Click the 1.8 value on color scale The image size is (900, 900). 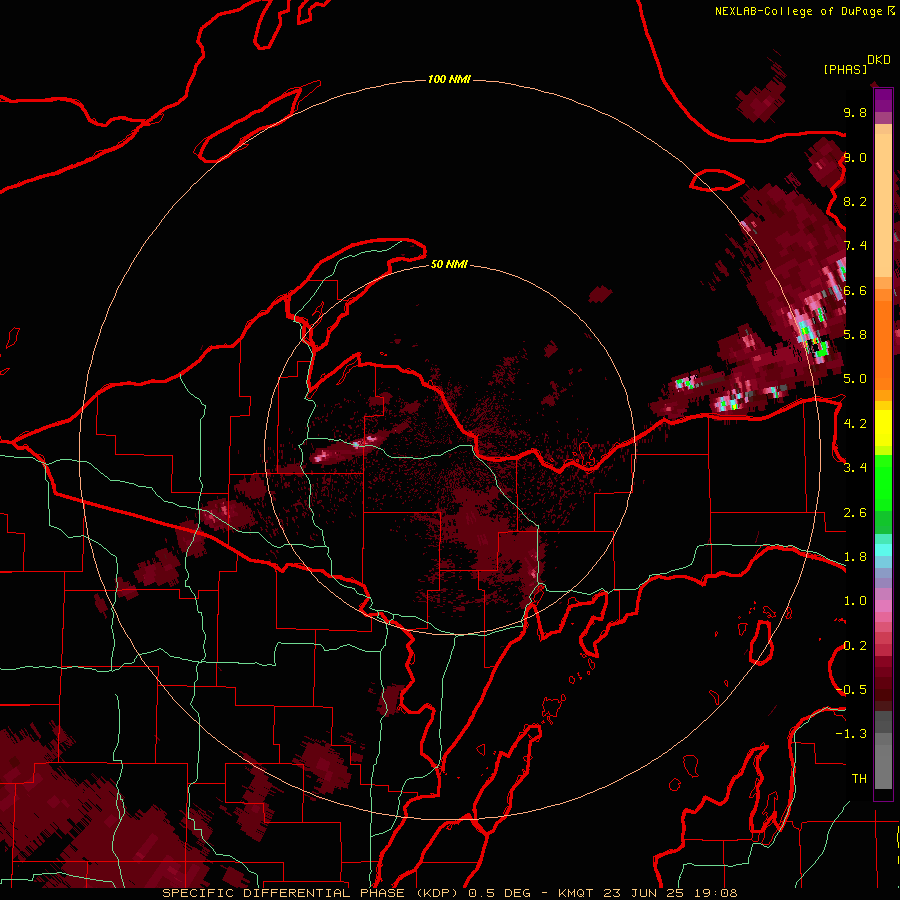click(855, 557)
